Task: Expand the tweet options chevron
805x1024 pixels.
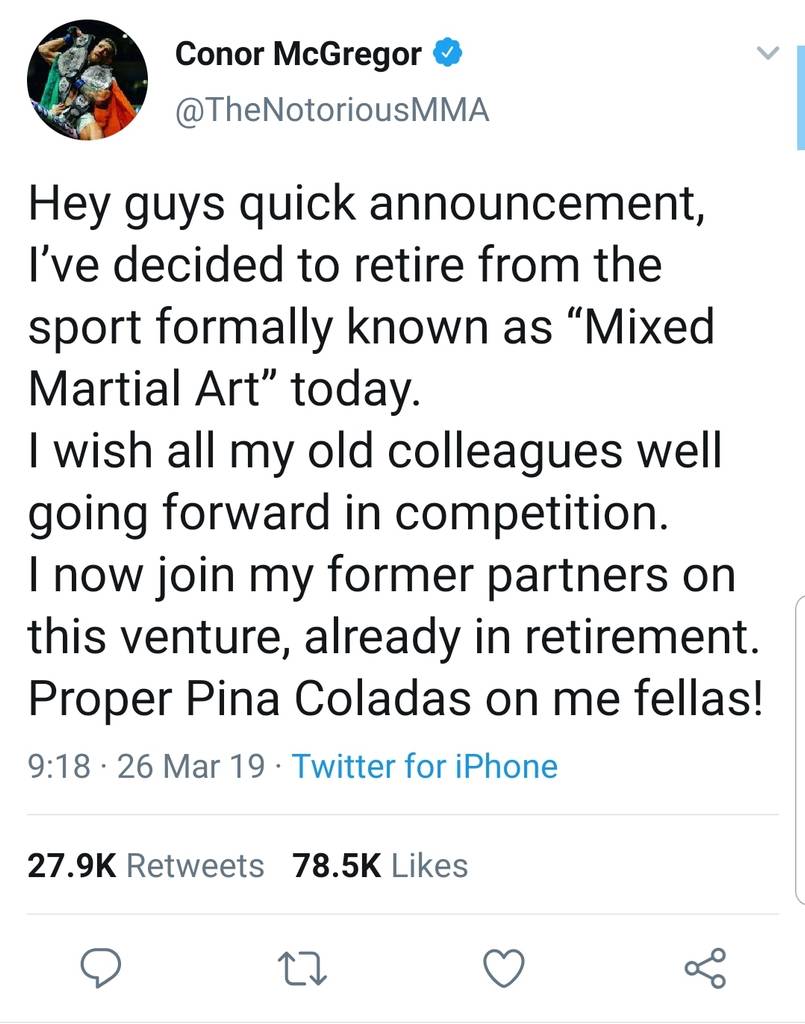Action: [x=767, y=53]
